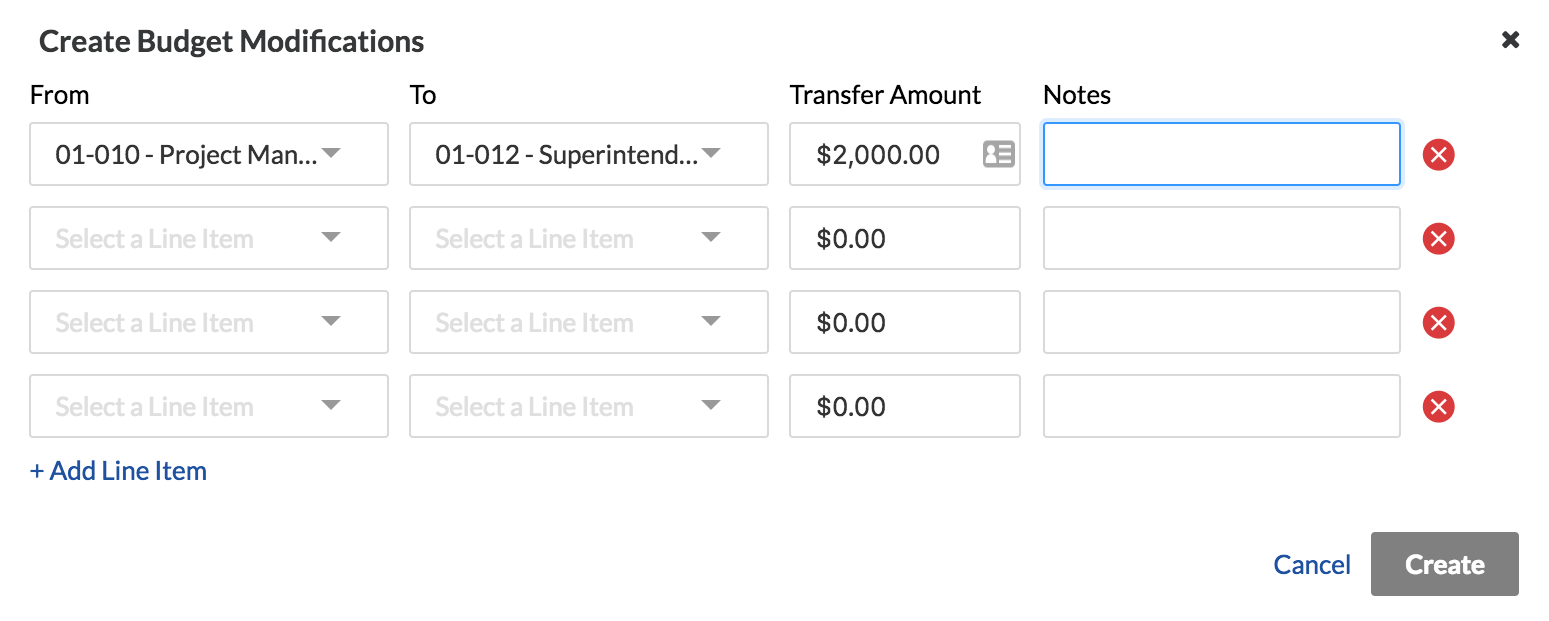Add a new line item

[118, 470]
